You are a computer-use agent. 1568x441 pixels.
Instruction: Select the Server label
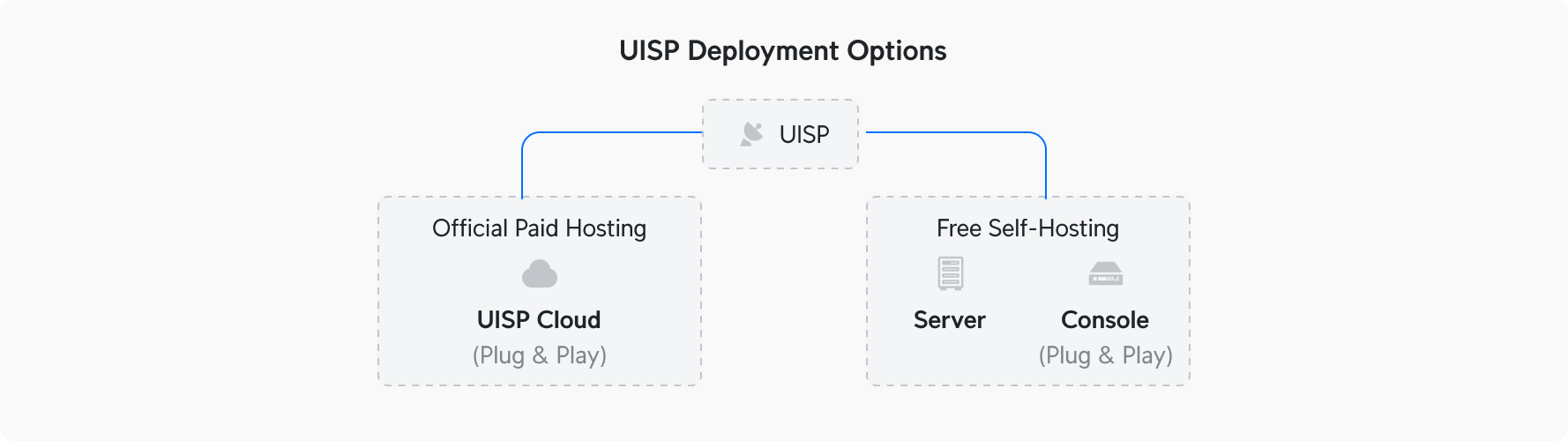click(949, 320)
